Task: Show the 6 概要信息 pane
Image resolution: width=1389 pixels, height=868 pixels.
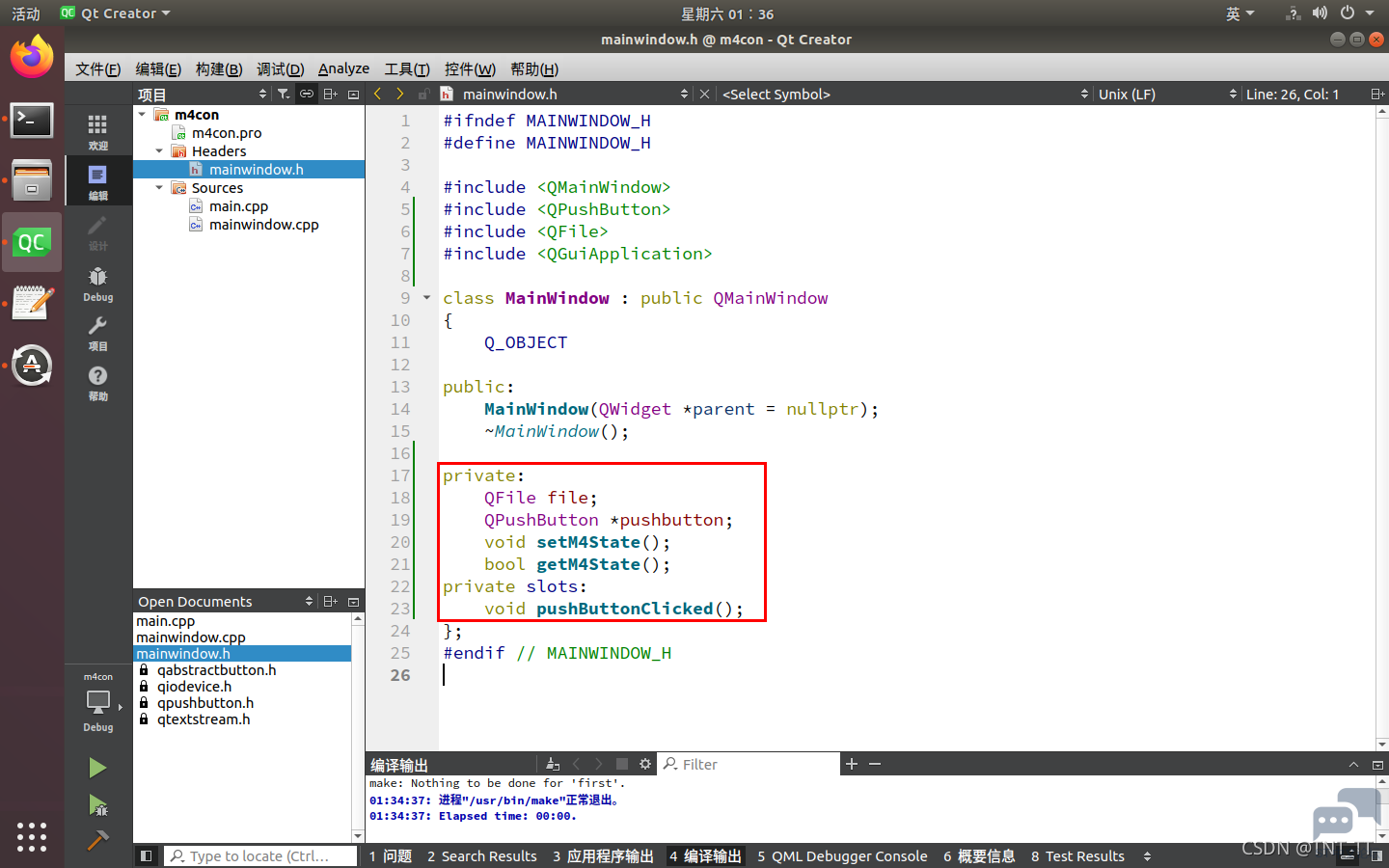Action: pos(979,856)
